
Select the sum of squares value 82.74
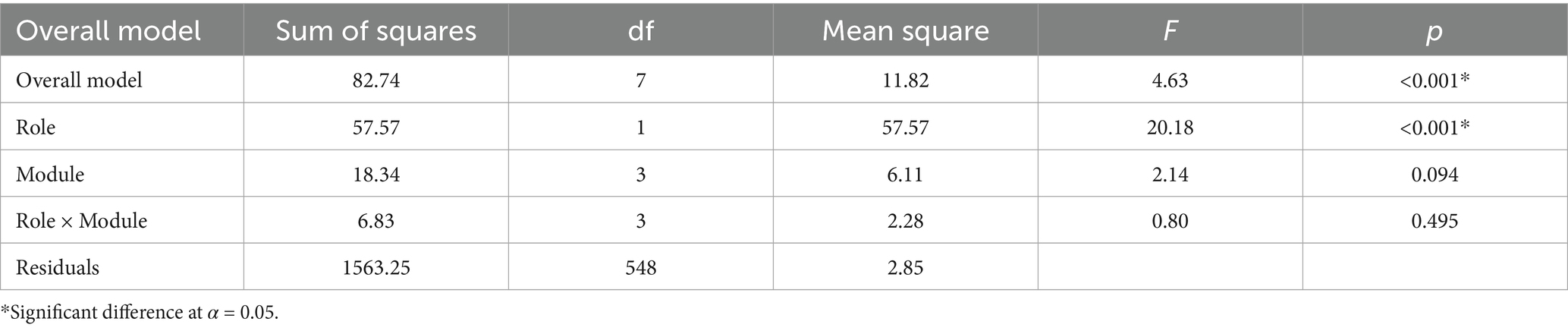[376, 80]
